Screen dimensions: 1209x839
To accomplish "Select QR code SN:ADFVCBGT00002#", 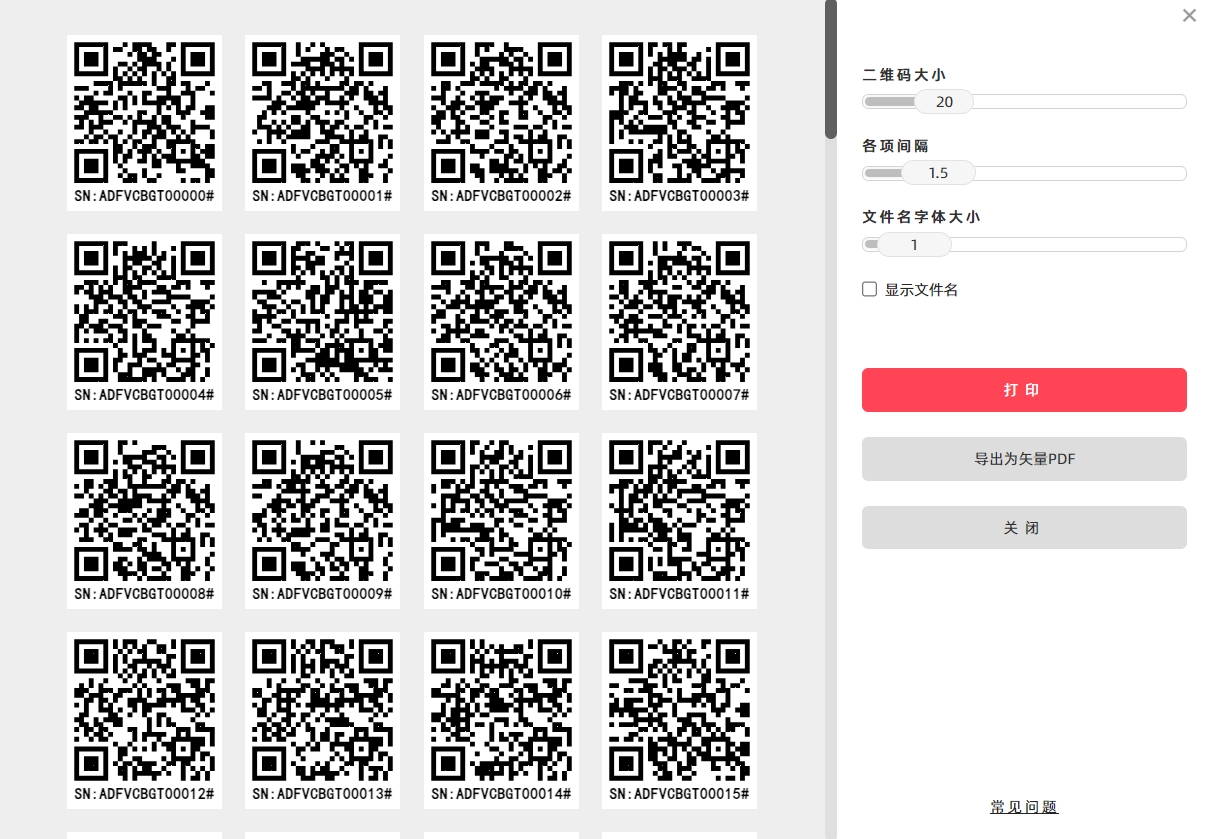I will tap(501, 123).
